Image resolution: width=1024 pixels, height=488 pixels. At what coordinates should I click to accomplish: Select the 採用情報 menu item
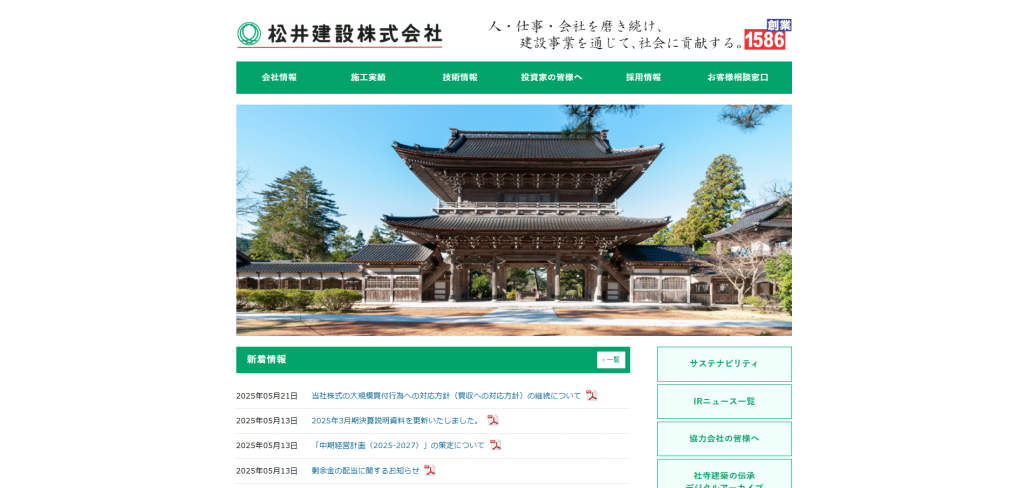click(643, 78)
